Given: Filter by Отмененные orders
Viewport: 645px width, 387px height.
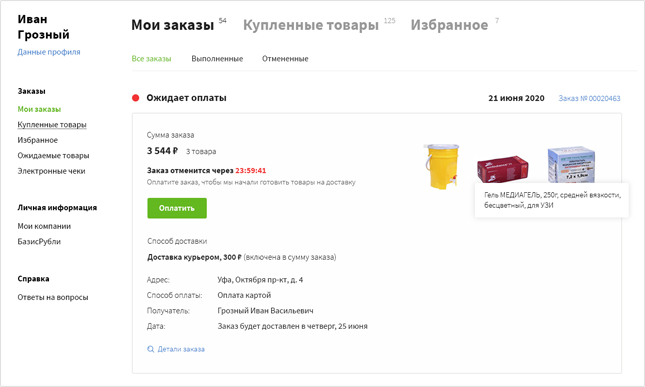Looking at the screenshot, I should [x=285, y=59].
